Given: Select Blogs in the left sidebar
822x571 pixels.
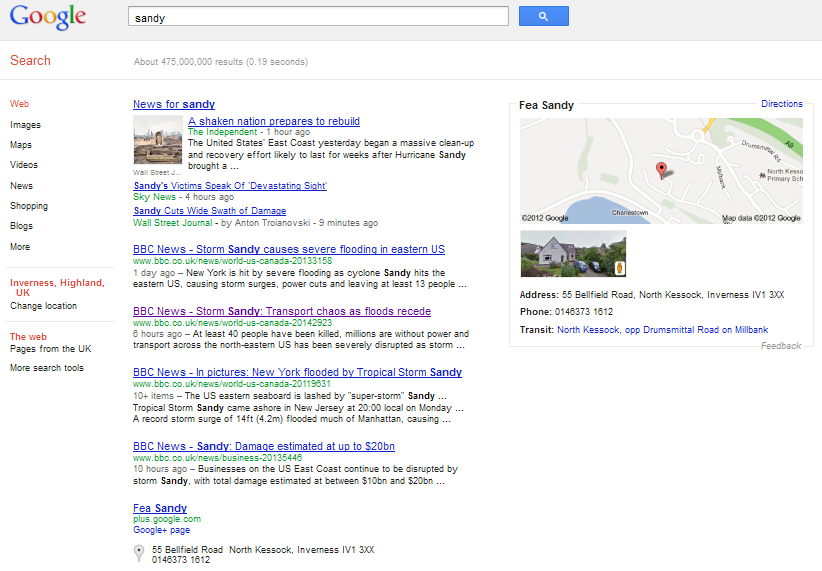Looking at the screenshot, I should pos(21,225).
